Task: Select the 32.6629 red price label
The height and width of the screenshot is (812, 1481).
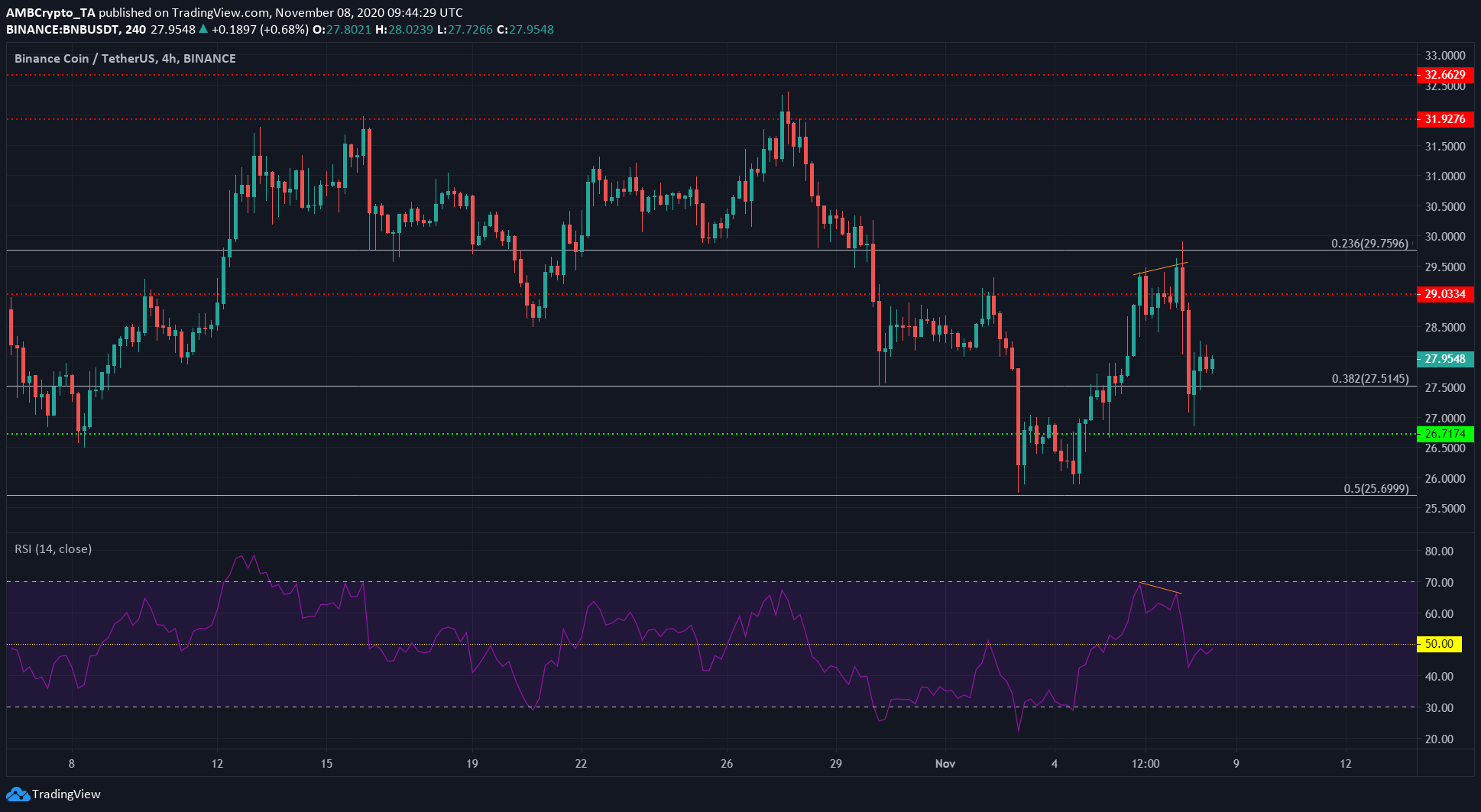Action: tap(1445, 75)
